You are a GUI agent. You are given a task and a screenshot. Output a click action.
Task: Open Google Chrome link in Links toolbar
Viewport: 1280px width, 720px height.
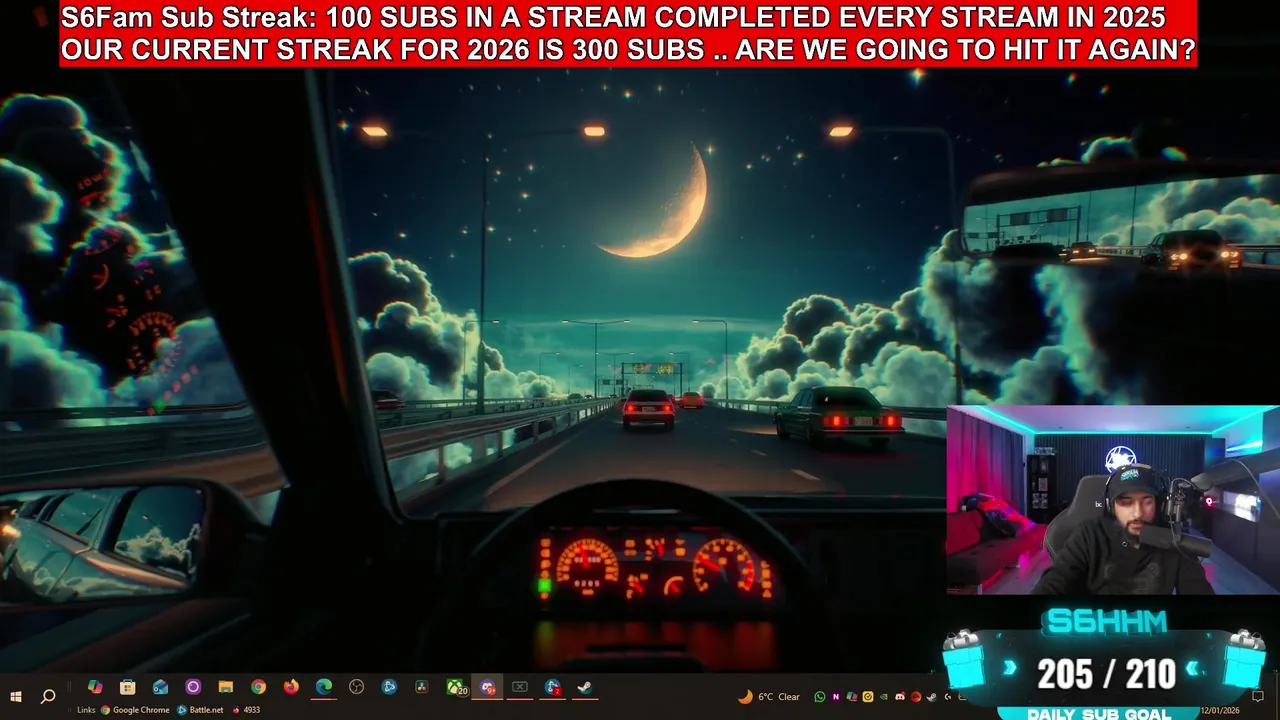135,710
